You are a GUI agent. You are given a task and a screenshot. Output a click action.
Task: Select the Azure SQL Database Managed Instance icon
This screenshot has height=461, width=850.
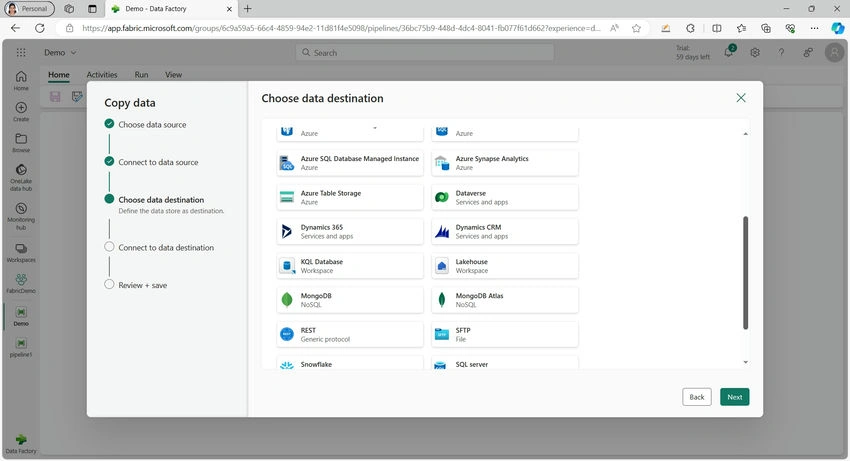coord(287,163)
